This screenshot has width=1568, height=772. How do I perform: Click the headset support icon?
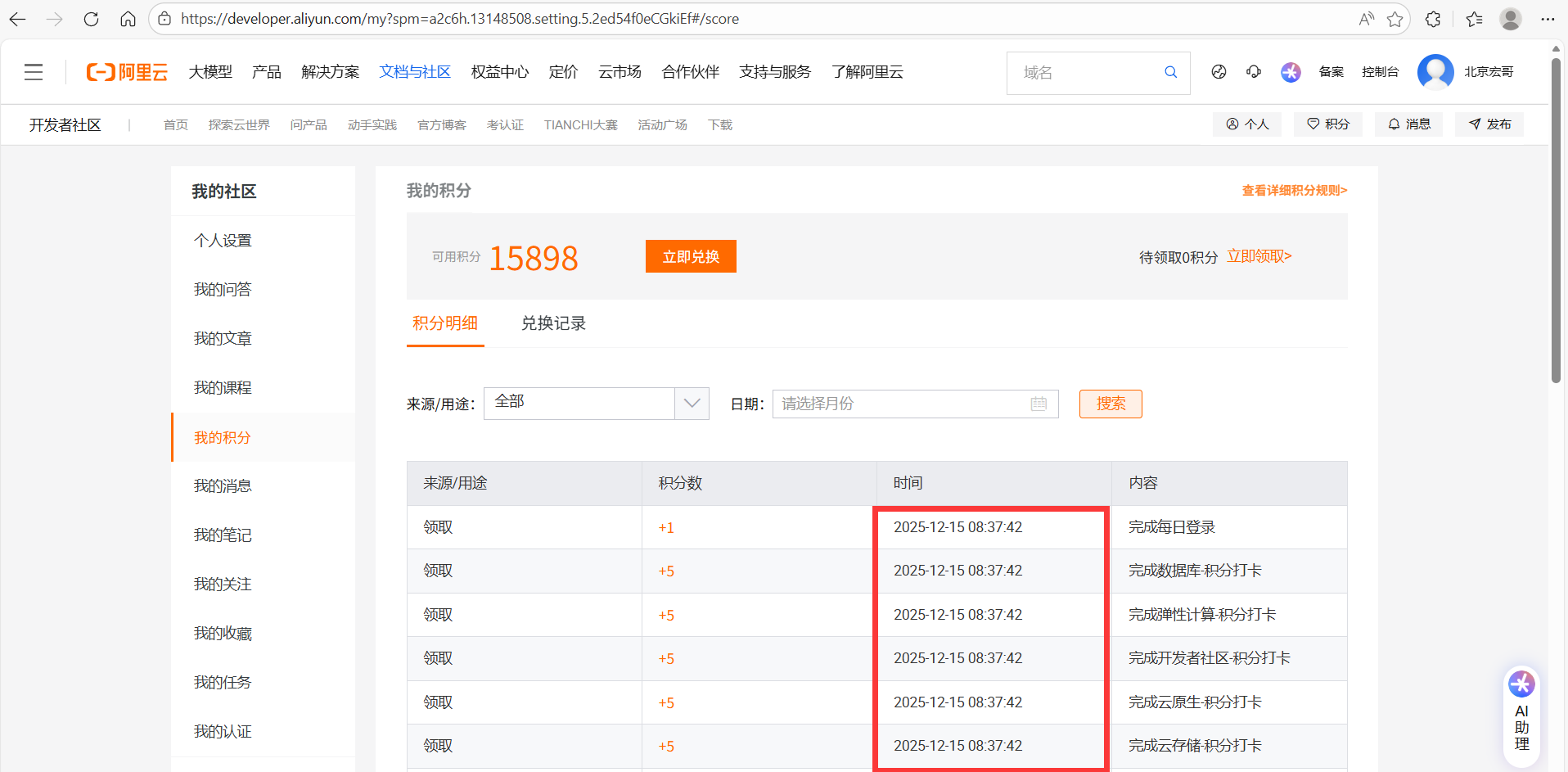[1253, 72]
